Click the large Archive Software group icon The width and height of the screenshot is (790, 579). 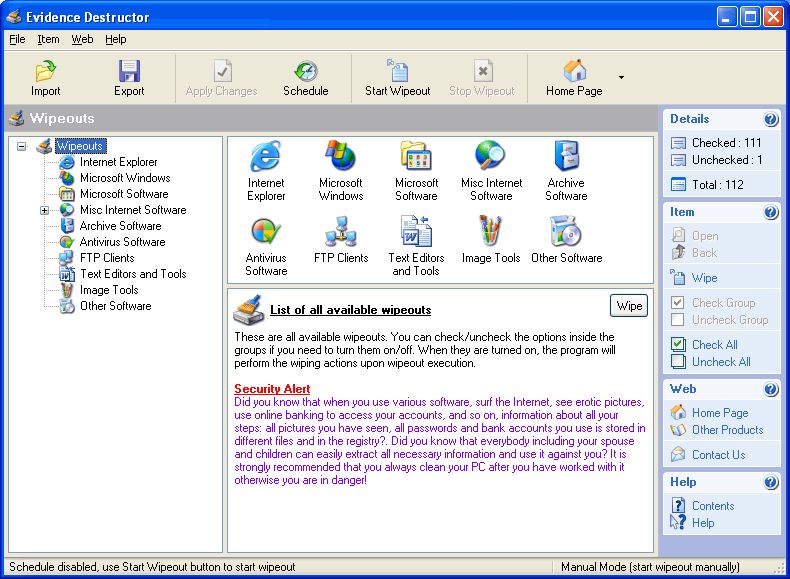point(567,155)
